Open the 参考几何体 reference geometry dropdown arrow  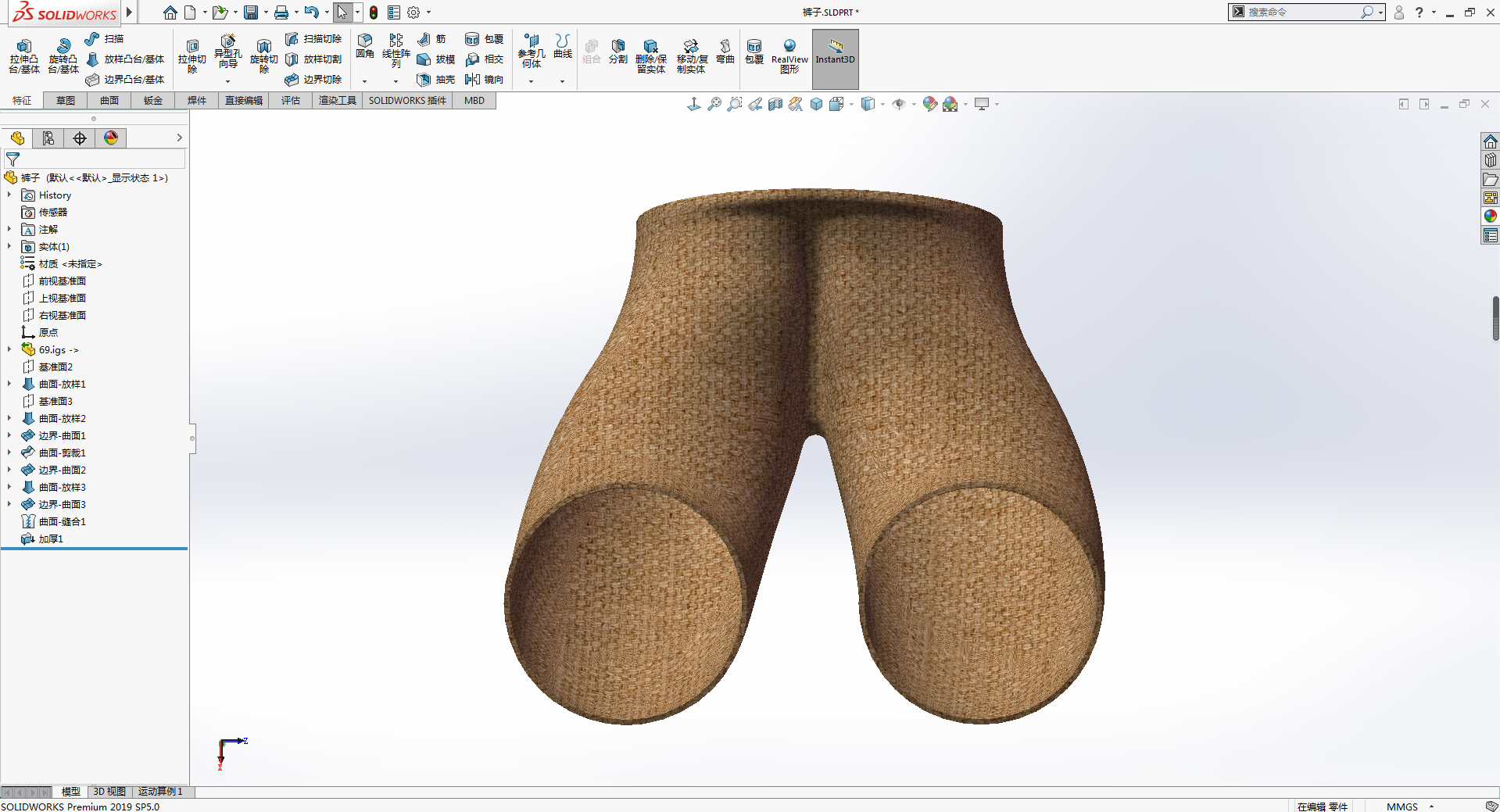tap(531, 81)
